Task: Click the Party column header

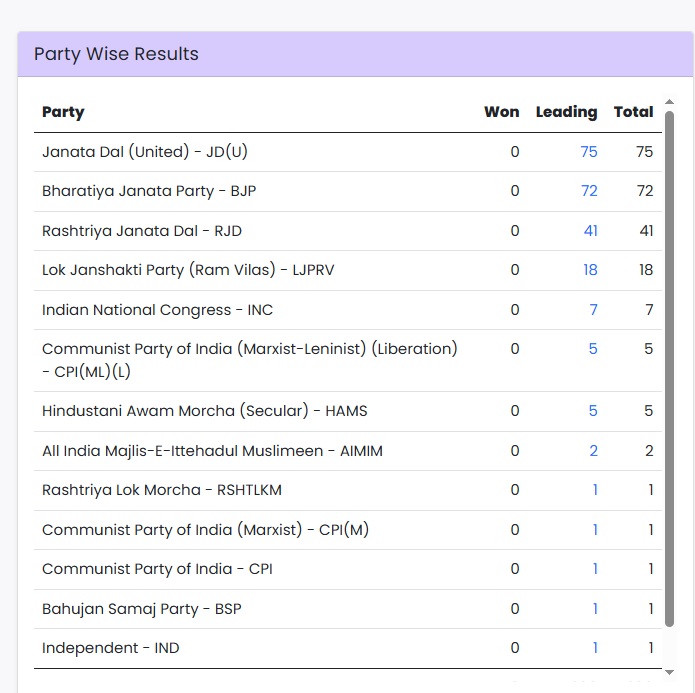Action: [x=63, y=112]
